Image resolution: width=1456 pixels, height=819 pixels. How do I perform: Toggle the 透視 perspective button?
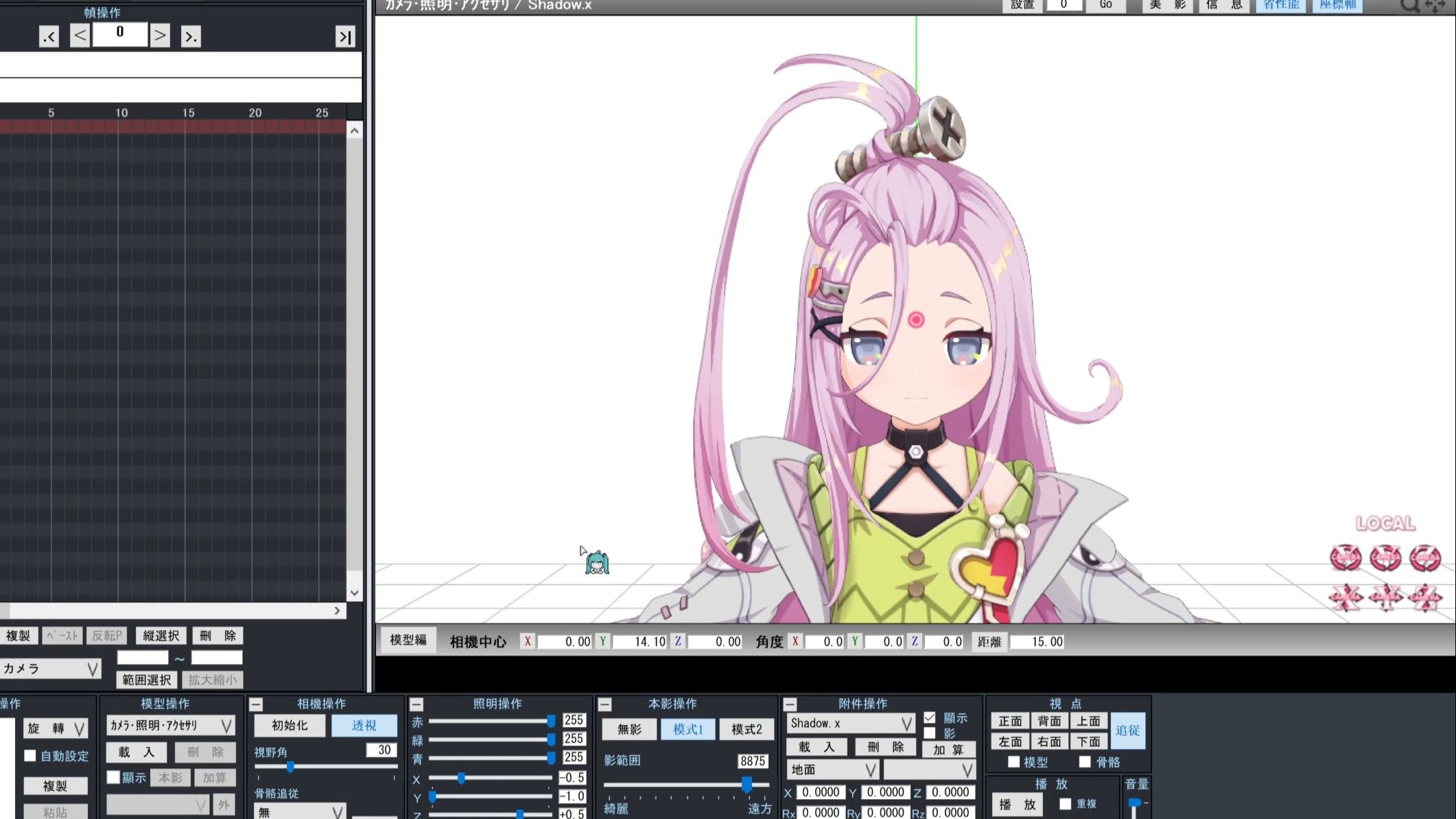click(364, 726)
